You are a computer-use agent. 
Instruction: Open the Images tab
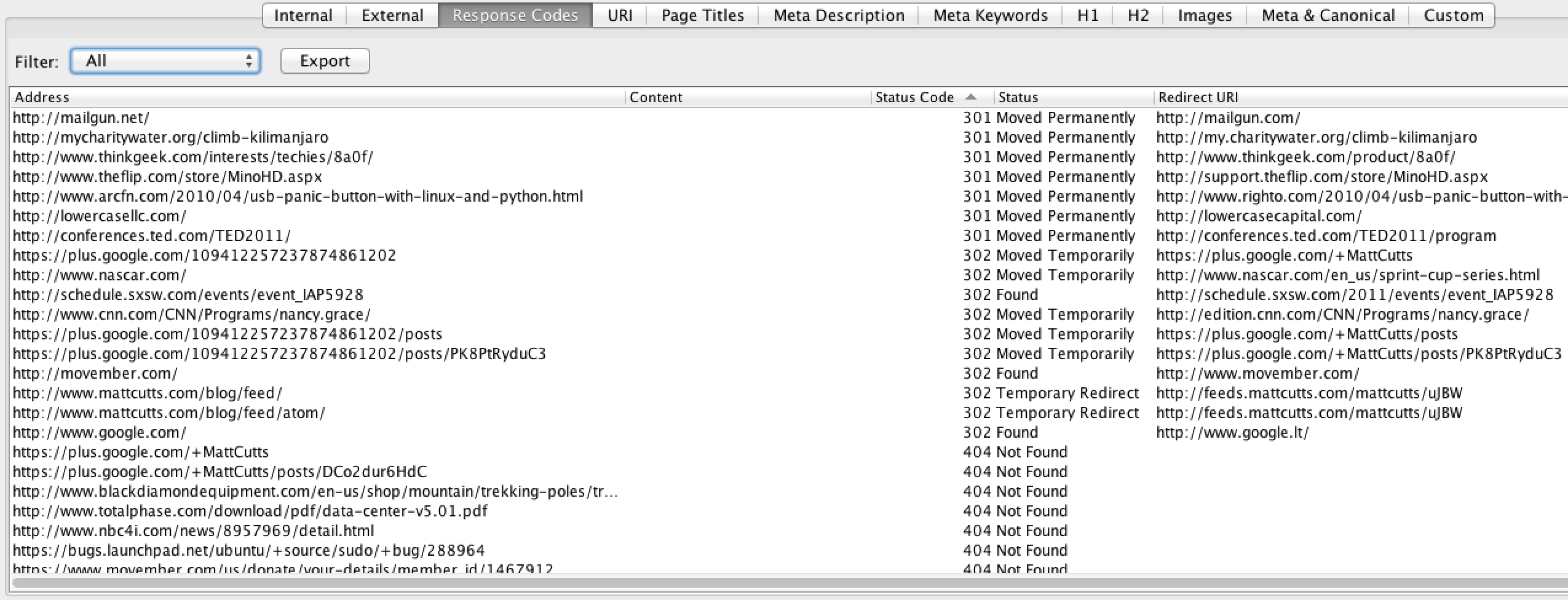pos(1205,15)
